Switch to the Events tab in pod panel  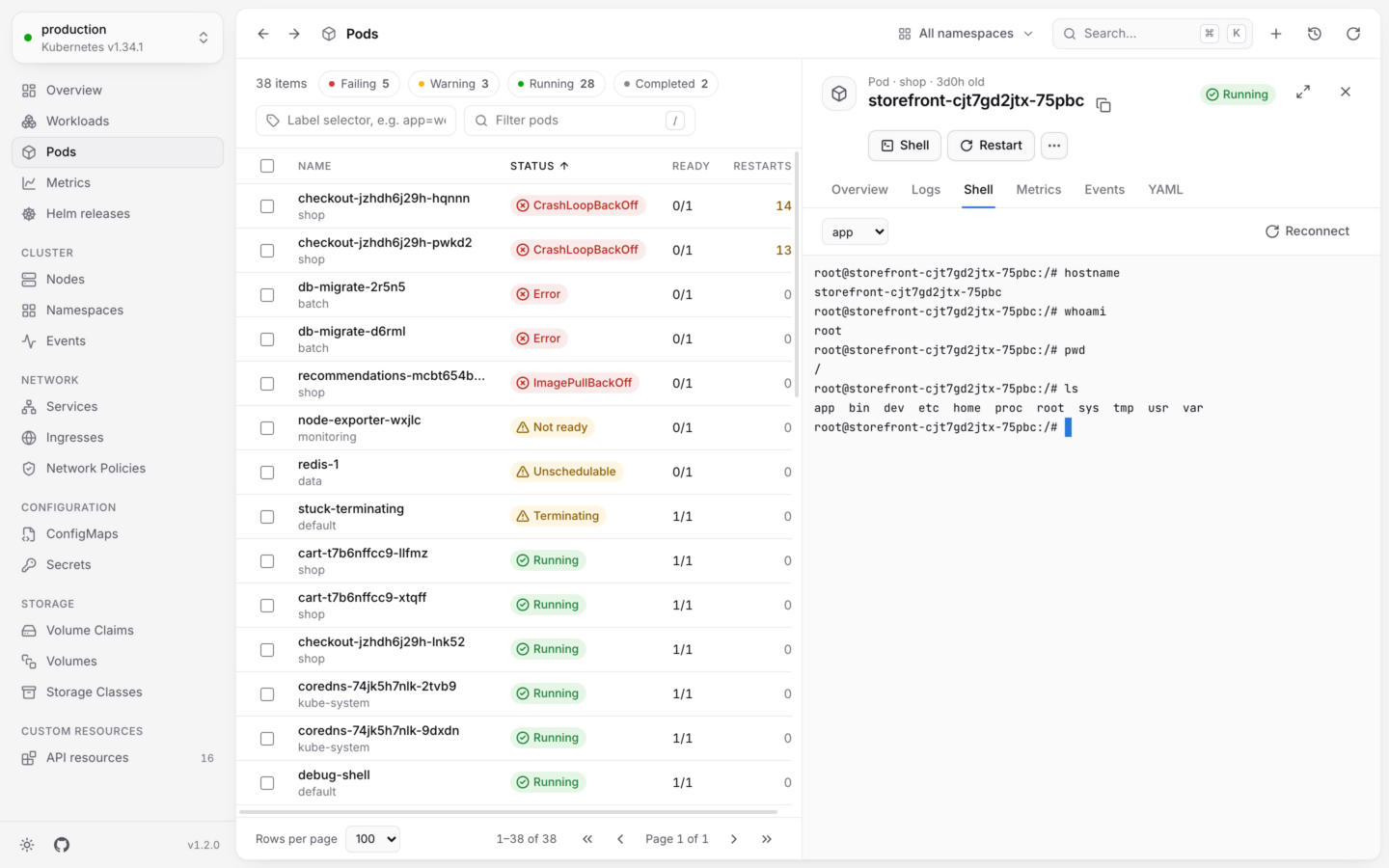[1104, 190]
